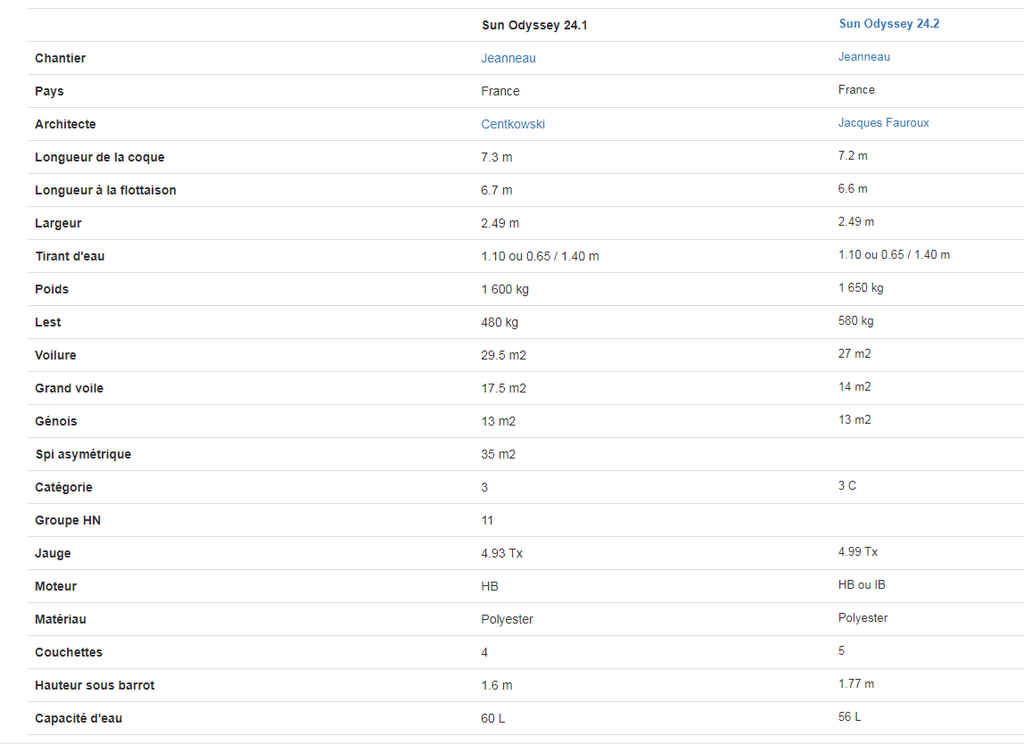Open the Centkowski architect link
Viewport: 1024px width, 744px height.
[x=513, y=124]
